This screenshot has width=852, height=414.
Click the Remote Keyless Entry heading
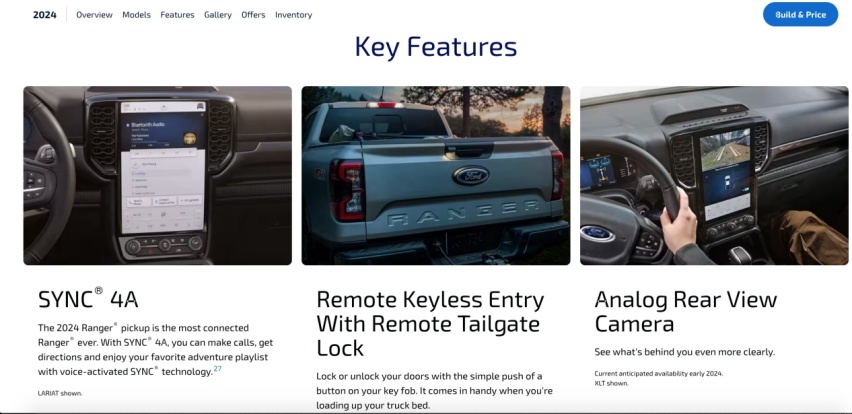coord(430,323)
